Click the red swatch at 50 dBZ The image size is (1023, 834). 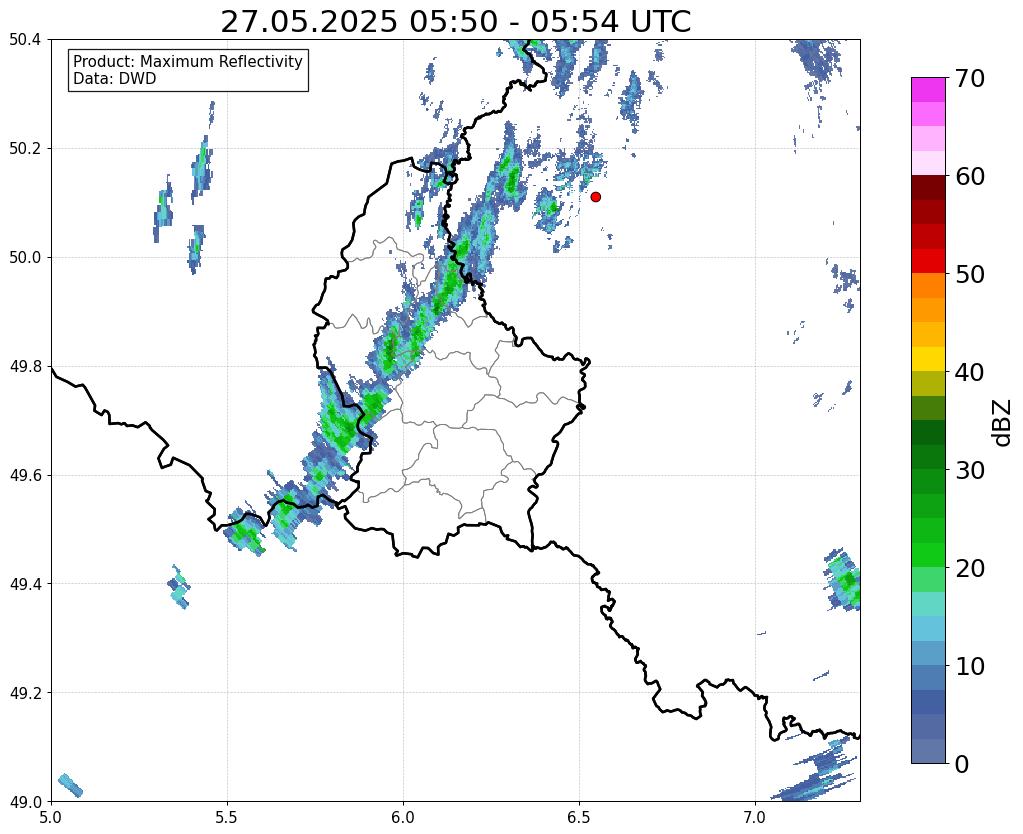(x=928, y=261)
